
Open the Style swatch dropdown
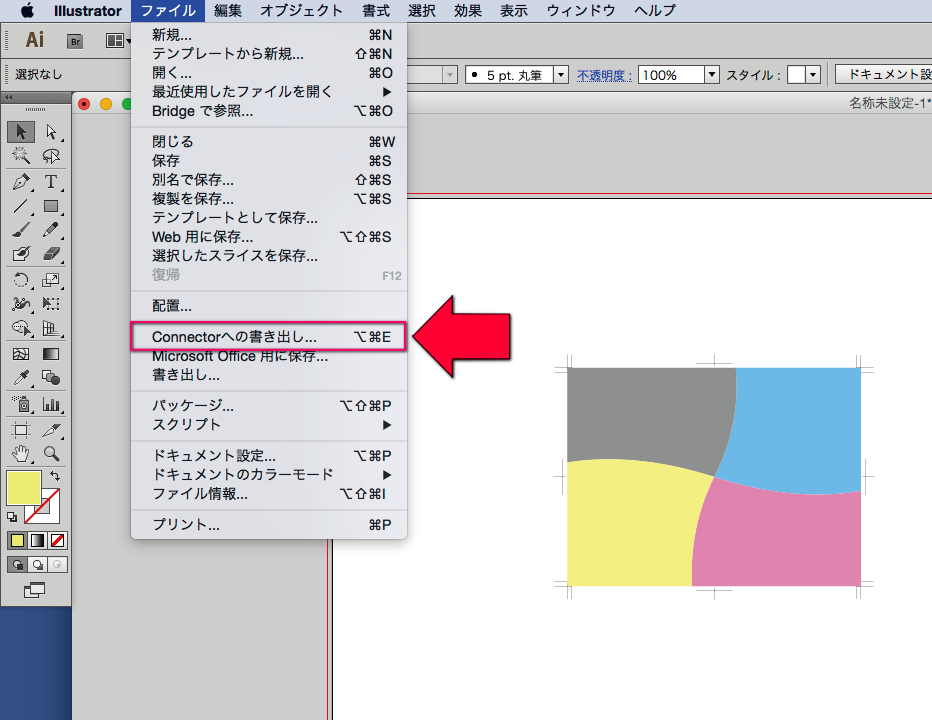814,75
